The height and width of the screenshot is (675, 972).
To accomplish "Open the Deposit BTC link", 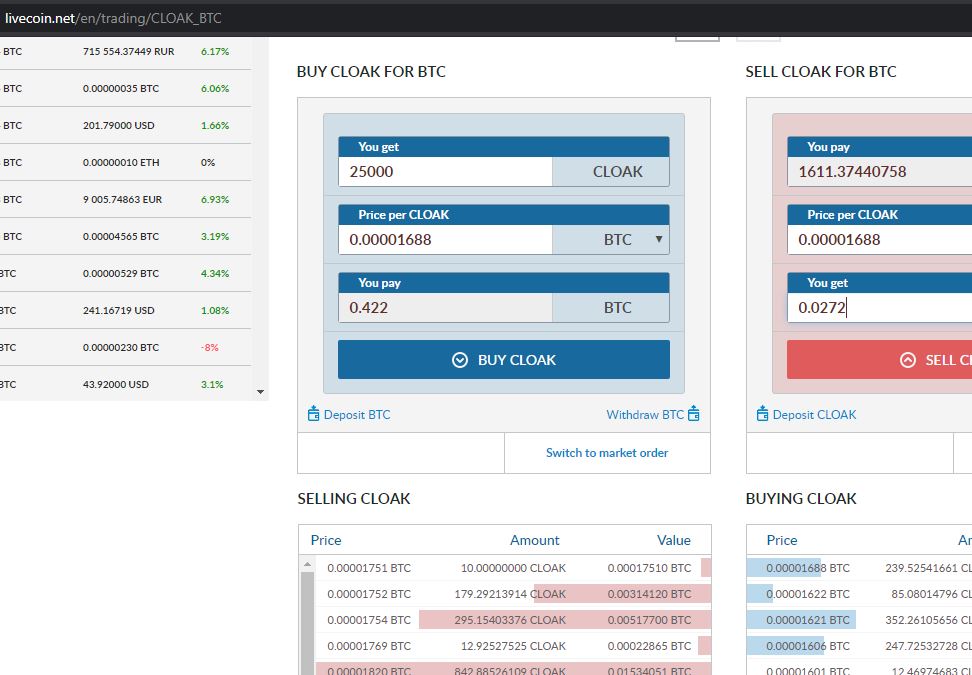I will pos(349,414).
